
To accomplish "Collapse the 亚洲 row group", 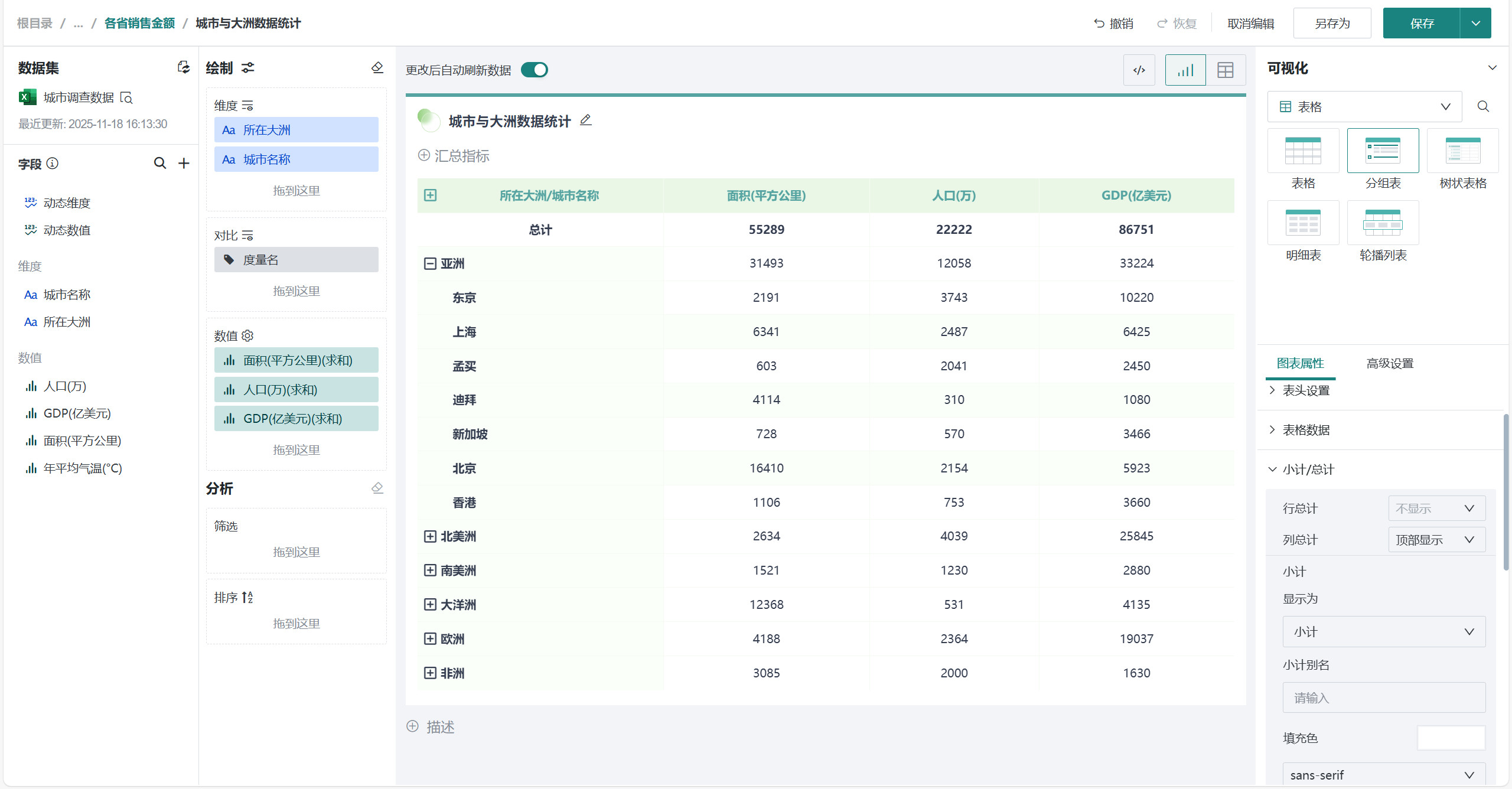I will [x=430, y=263].
